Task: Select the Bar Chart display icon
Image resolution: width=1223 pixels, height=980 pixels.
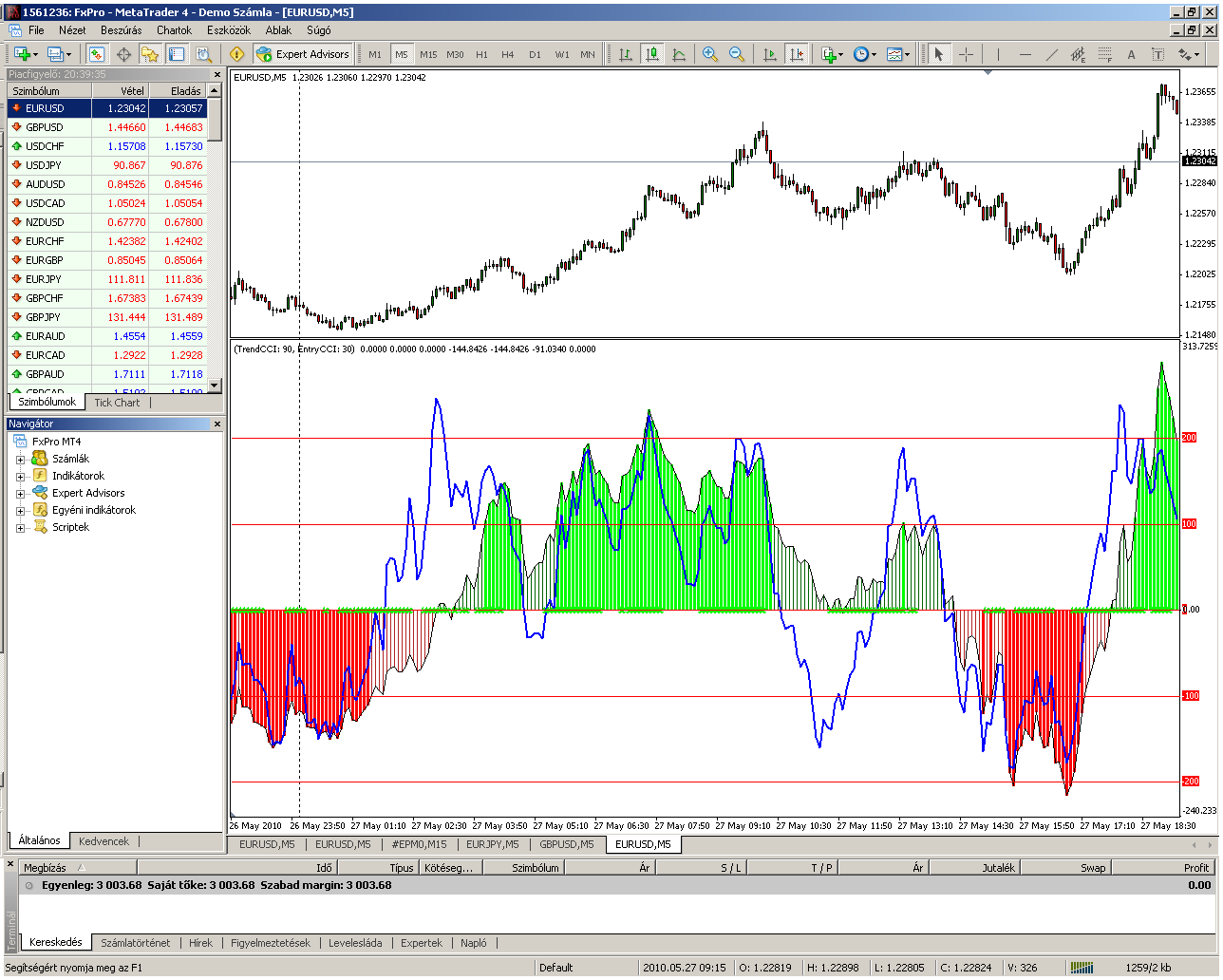Action: click(x=626, y=54)
